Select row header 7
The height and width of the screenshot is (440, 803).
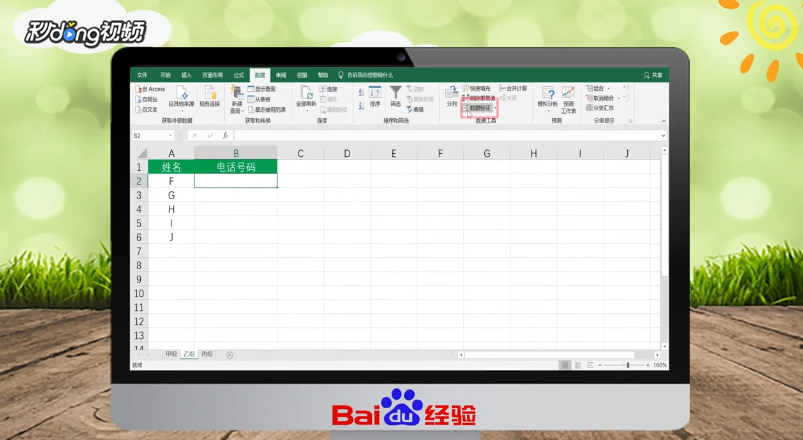(x=139, y=251)
